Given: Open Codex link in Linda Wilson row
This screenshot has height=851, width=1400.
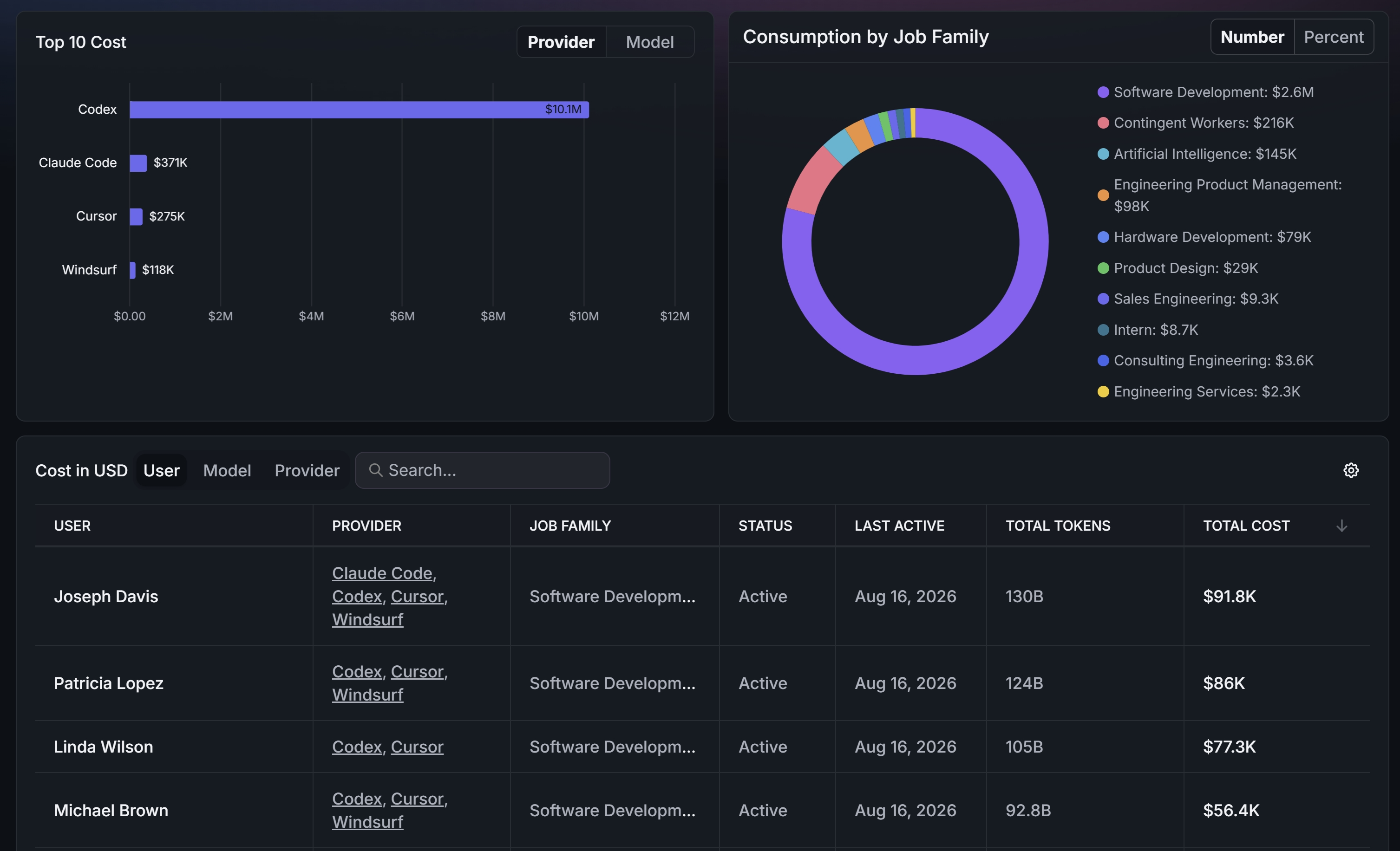Looking at the screenshot, I should pyautogui.click(x=357, y=747).
